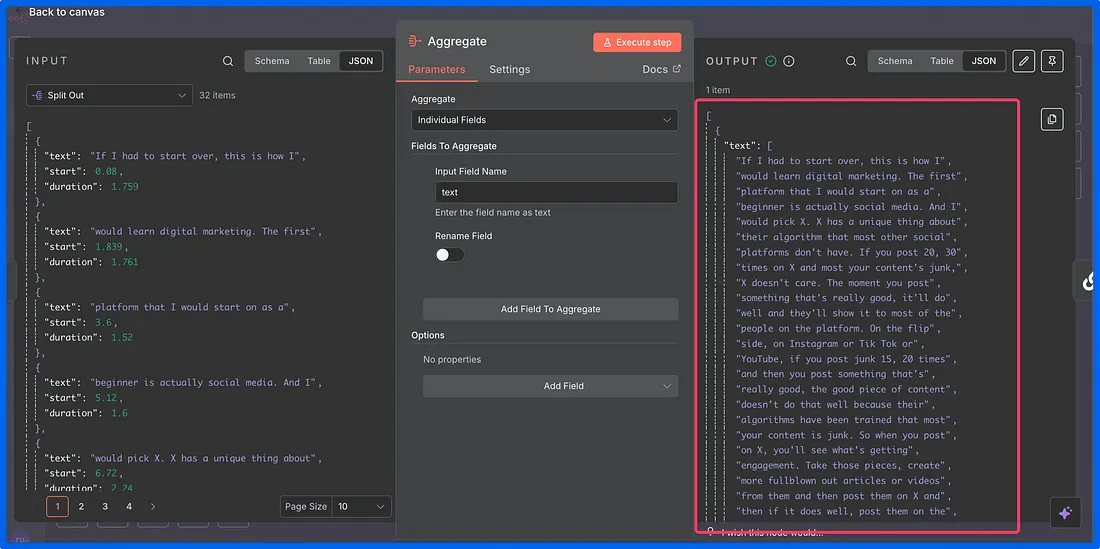Open the Aggregate Individual Fields dropdown
1100x549 pixels.
545,120
